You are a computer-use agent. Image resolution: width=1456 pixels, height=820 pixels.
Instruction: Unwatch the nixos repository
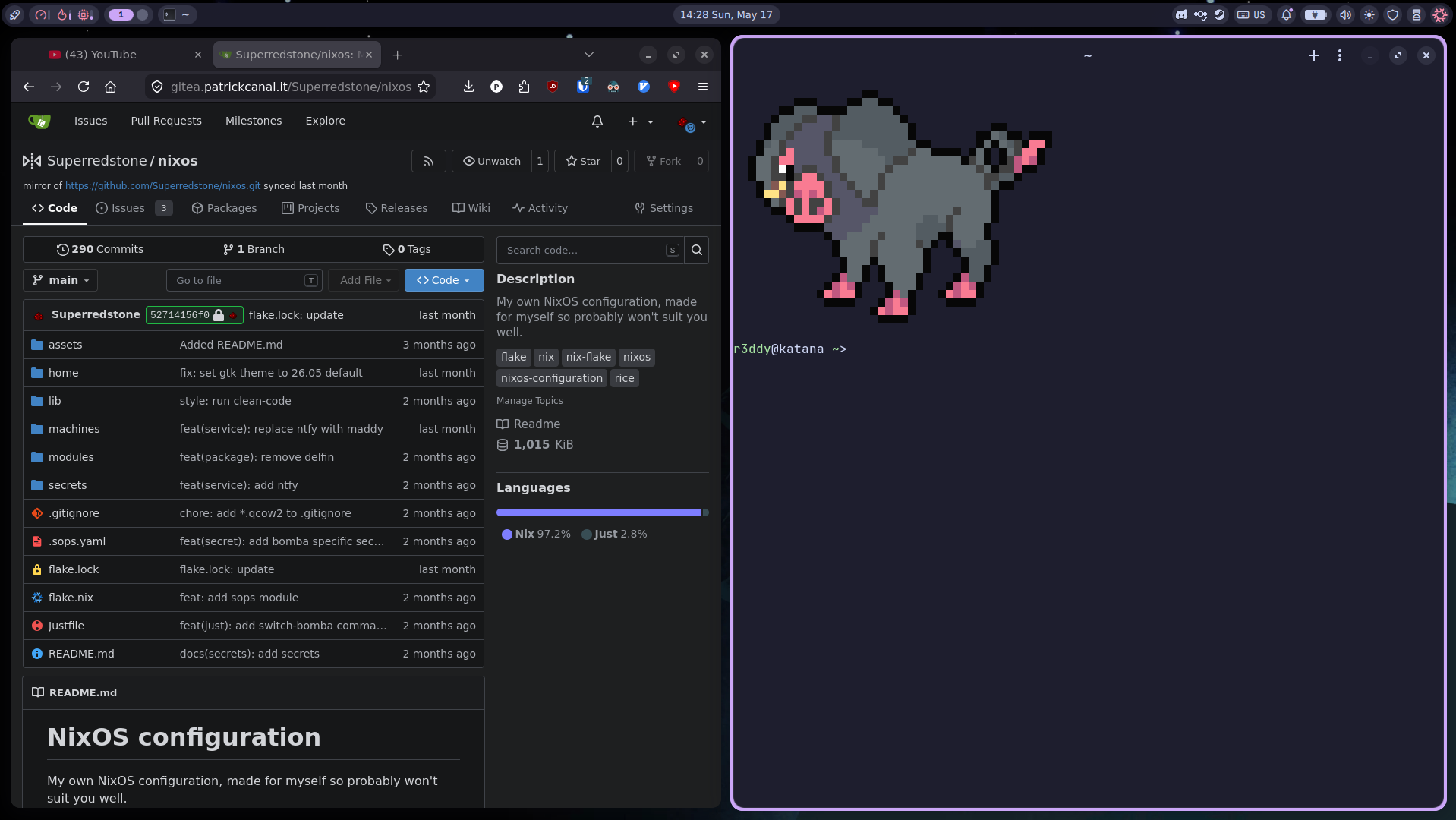tap(492, 161)
